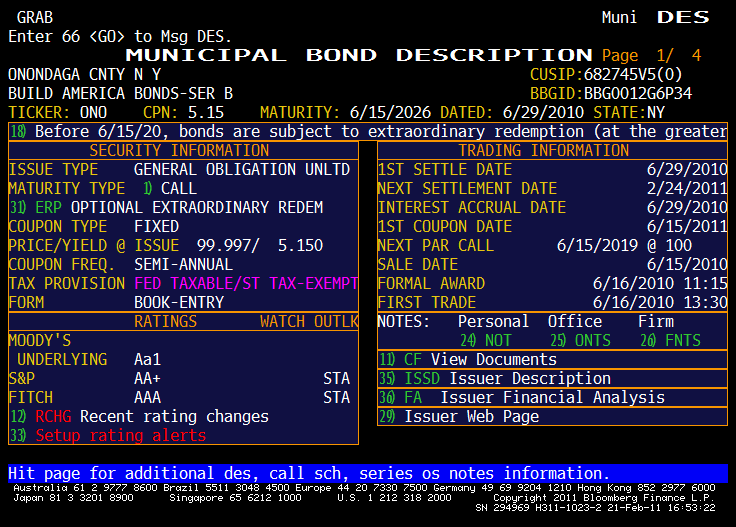Click the TRADING INFORMATION header

(x=544, y=150)
